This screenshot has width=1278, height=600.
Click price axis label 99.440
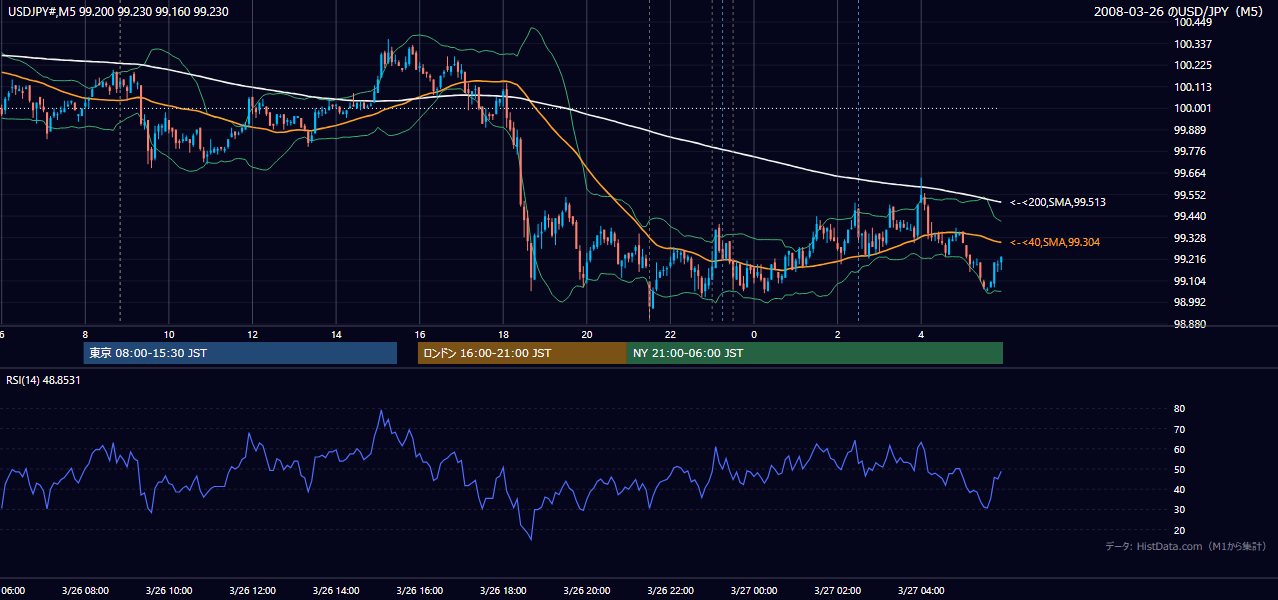pos(1191,216)
